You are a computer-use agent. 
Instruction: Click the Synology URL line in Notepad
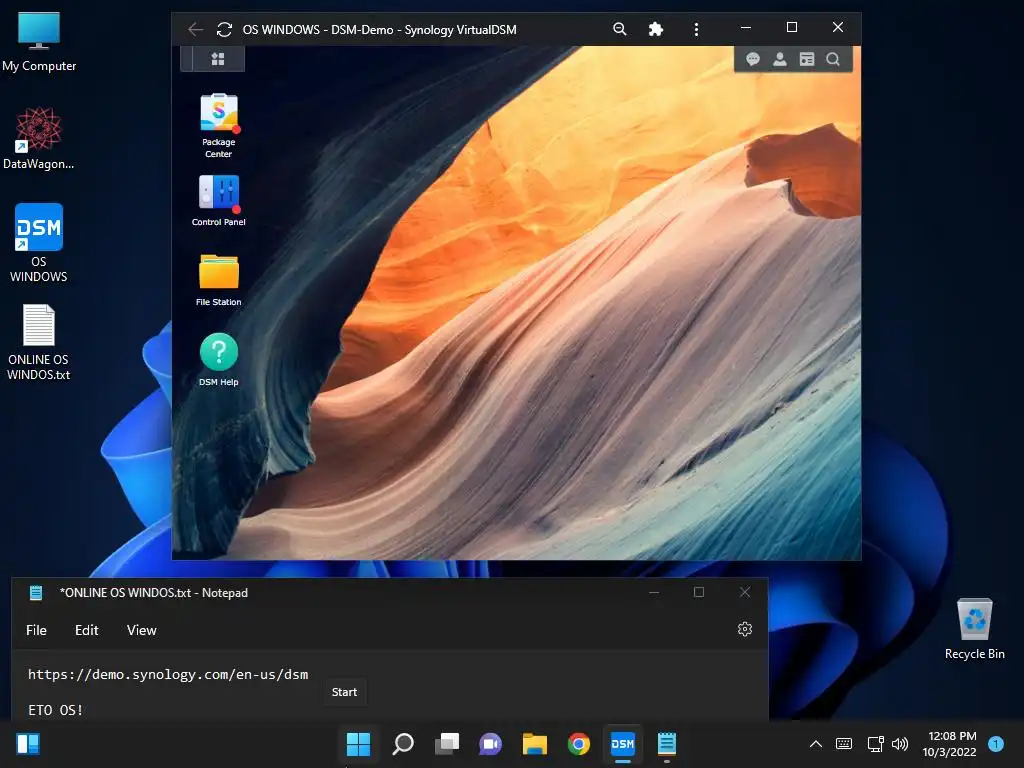168,675
